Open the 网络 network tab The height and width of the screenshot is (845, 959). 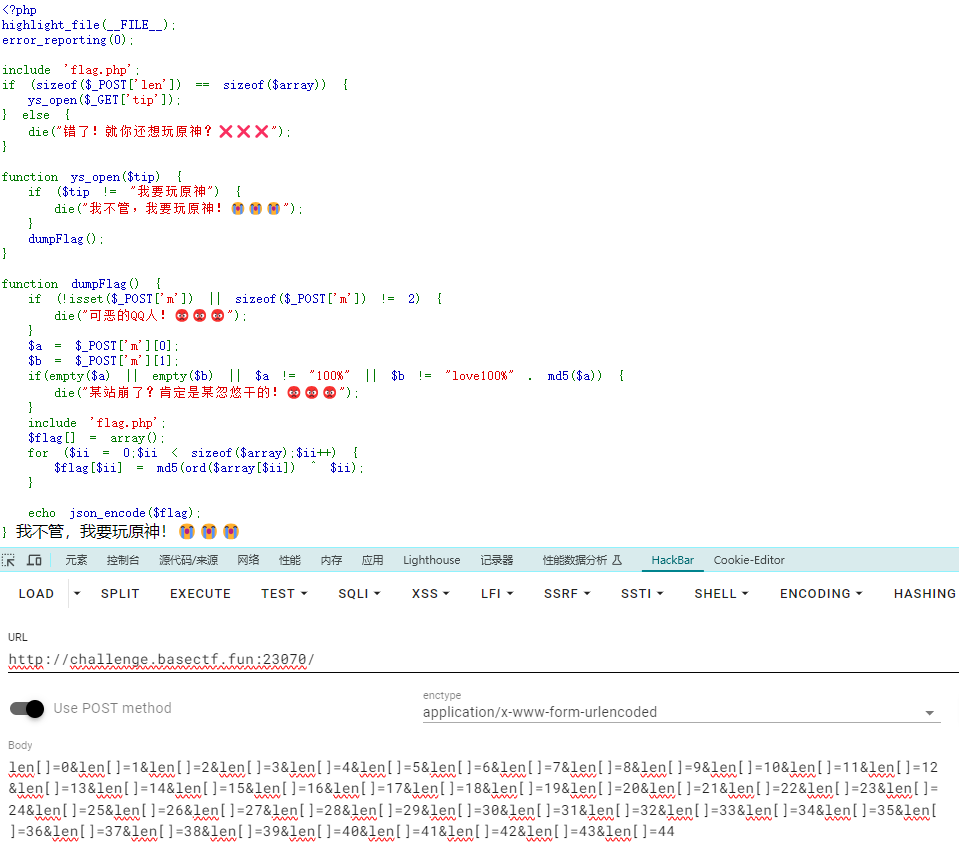pyautogui.click(x=248, y=560)
